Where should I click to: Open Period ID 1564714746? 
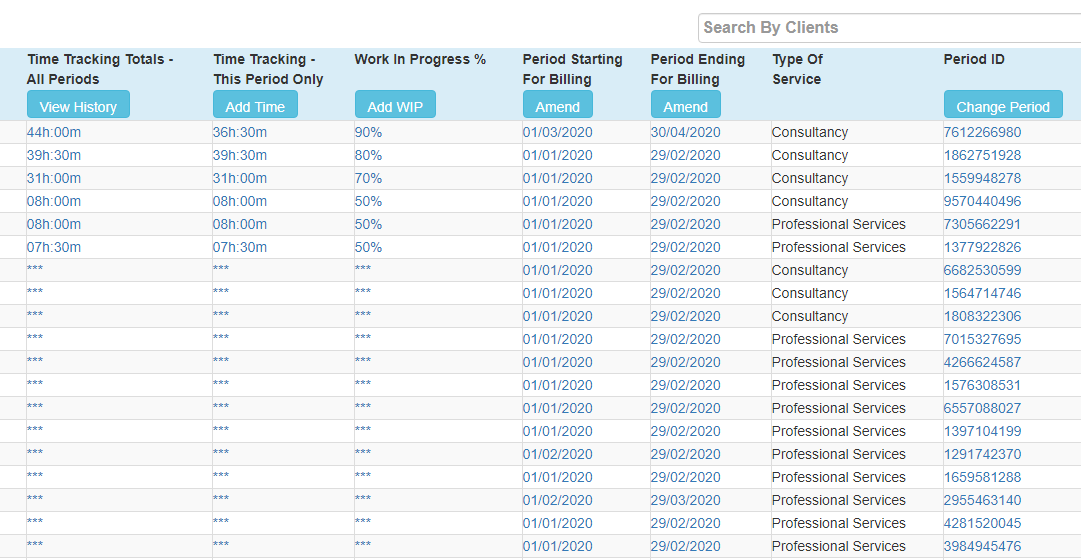click(x=982, y=293)
